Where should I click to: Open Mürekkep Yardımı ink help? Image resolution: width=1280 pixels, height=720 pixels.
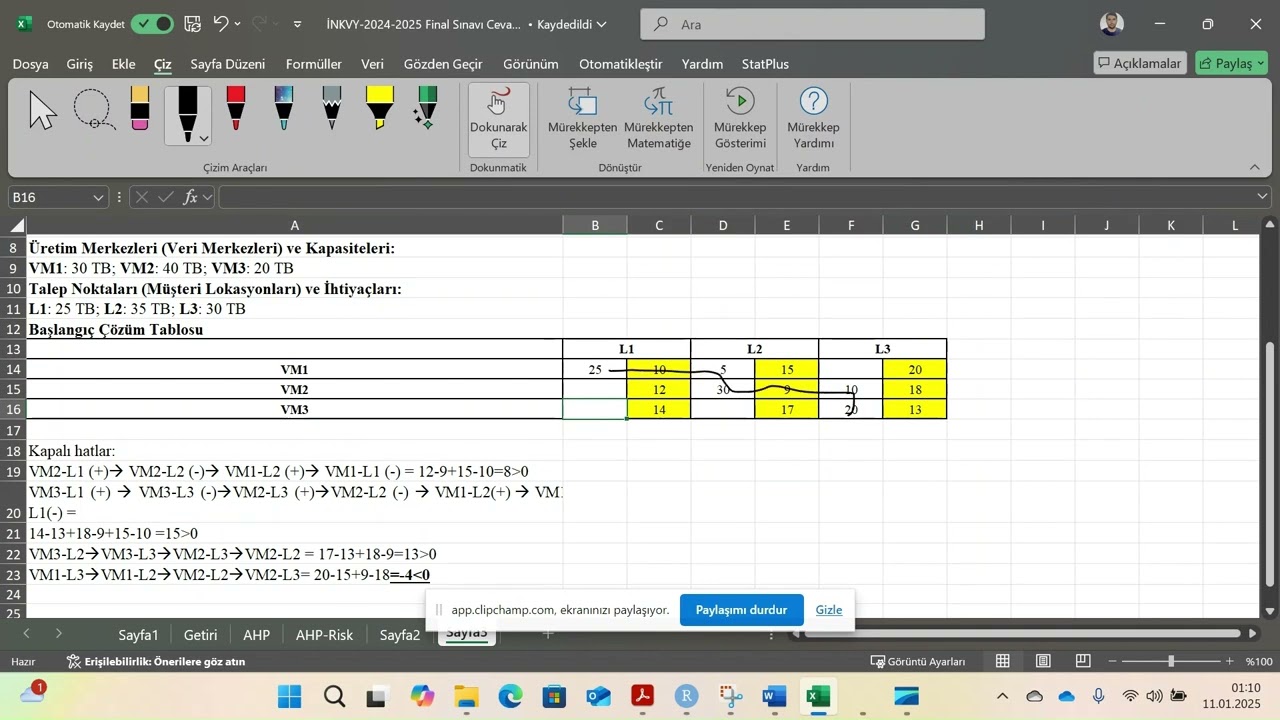[x=813, y=119]
